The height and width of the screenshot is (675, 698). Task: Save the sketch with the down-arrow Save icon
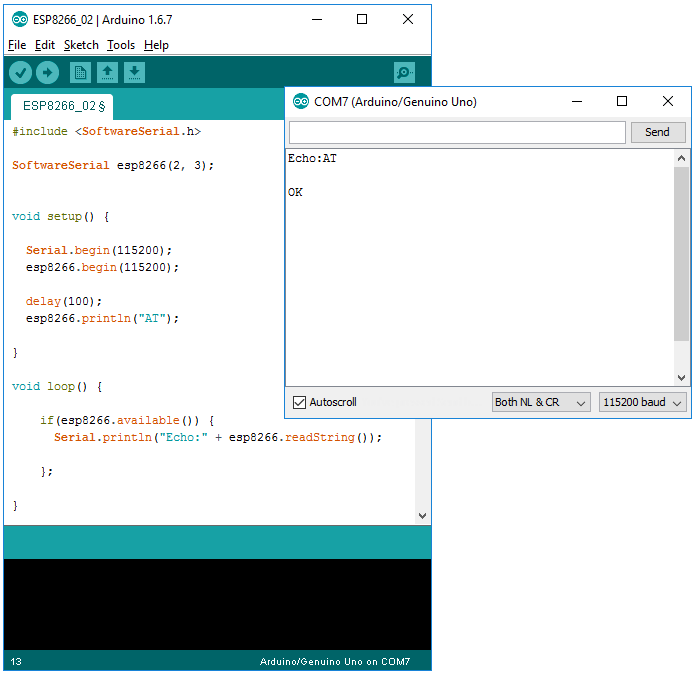click(x=134, y=73)
